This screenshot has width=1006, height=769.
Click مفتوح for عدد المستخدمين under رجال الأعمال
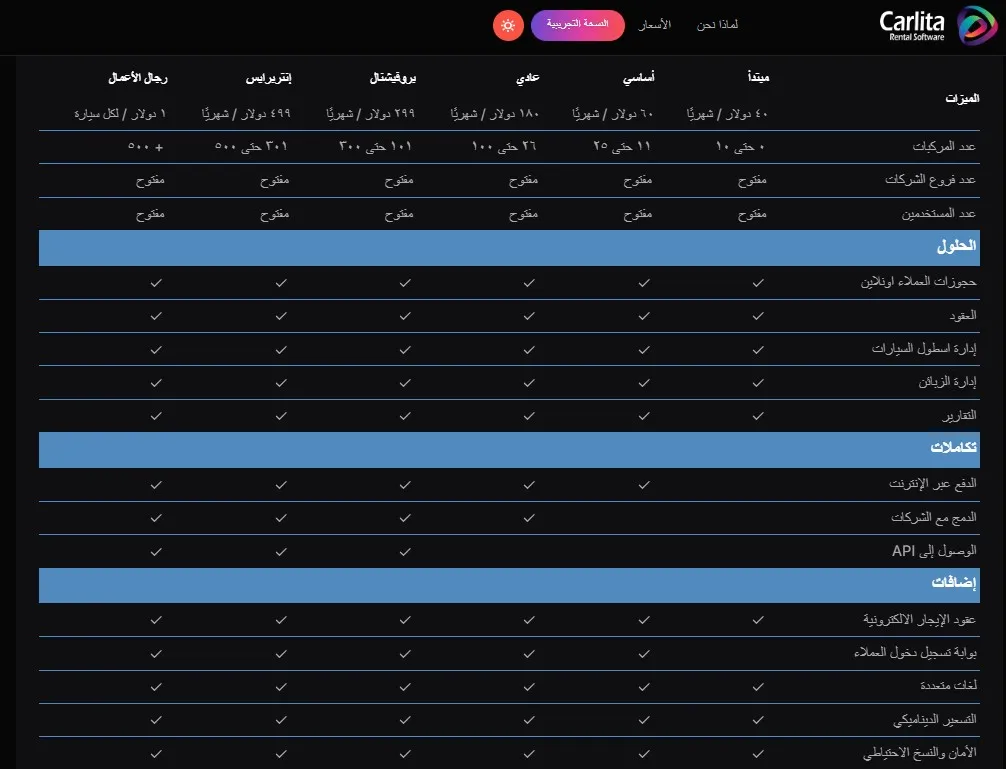click(150, 214)
